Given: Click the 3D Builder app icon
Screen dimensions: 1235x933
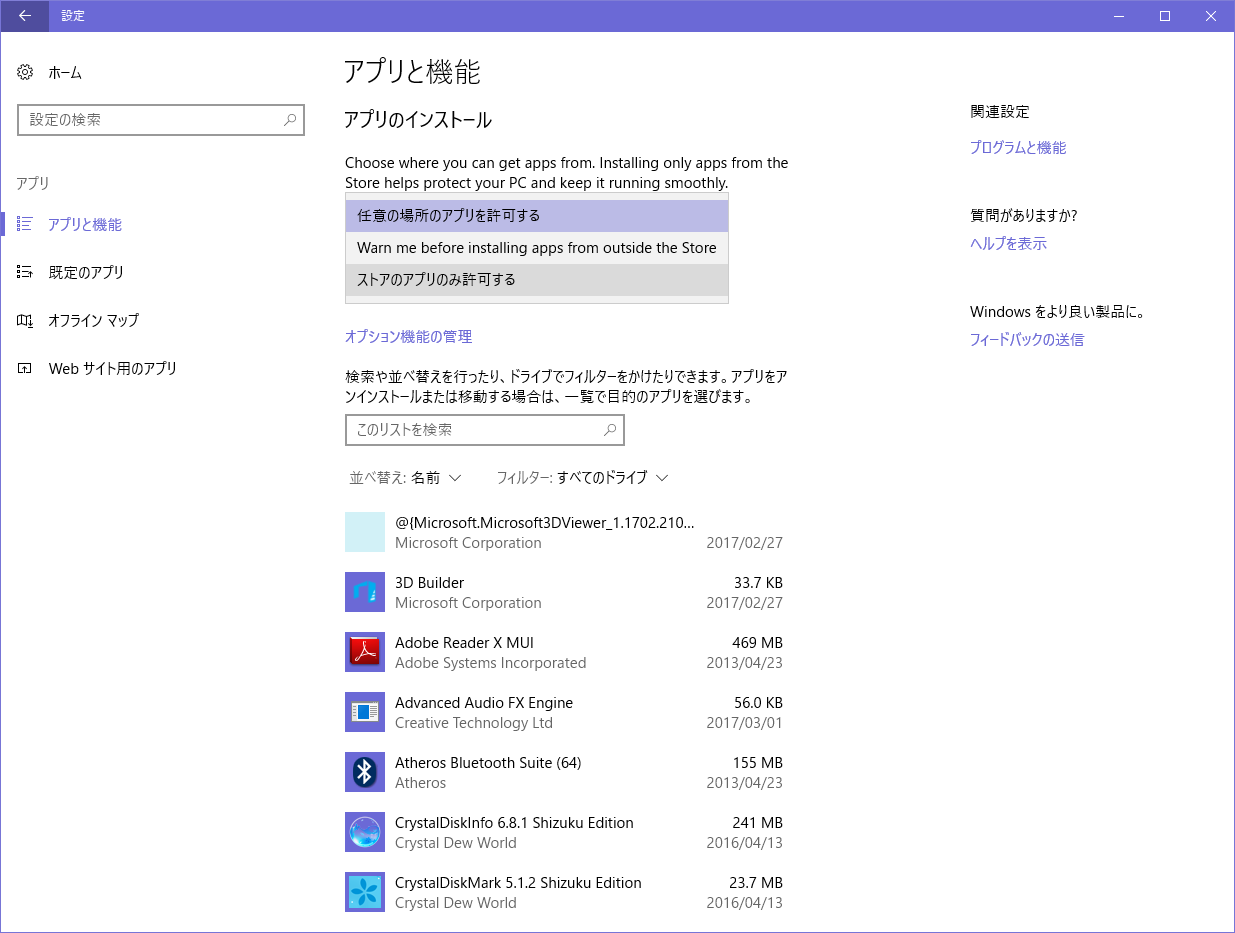Looking at the screenshot, I should [365, 592].
